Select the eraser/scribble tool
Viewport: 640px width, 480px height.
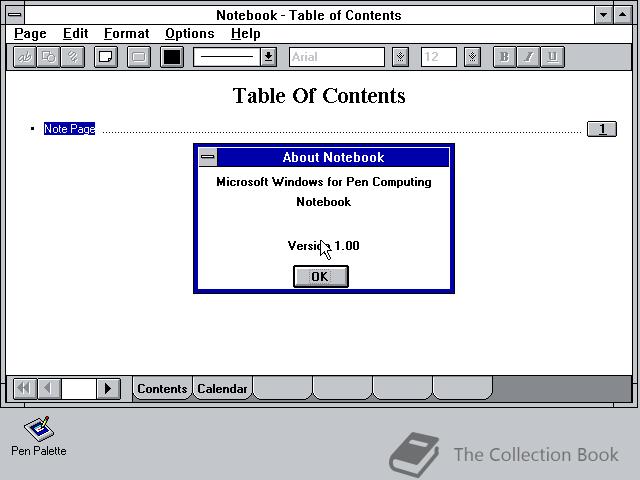click(x=73, y=57)
